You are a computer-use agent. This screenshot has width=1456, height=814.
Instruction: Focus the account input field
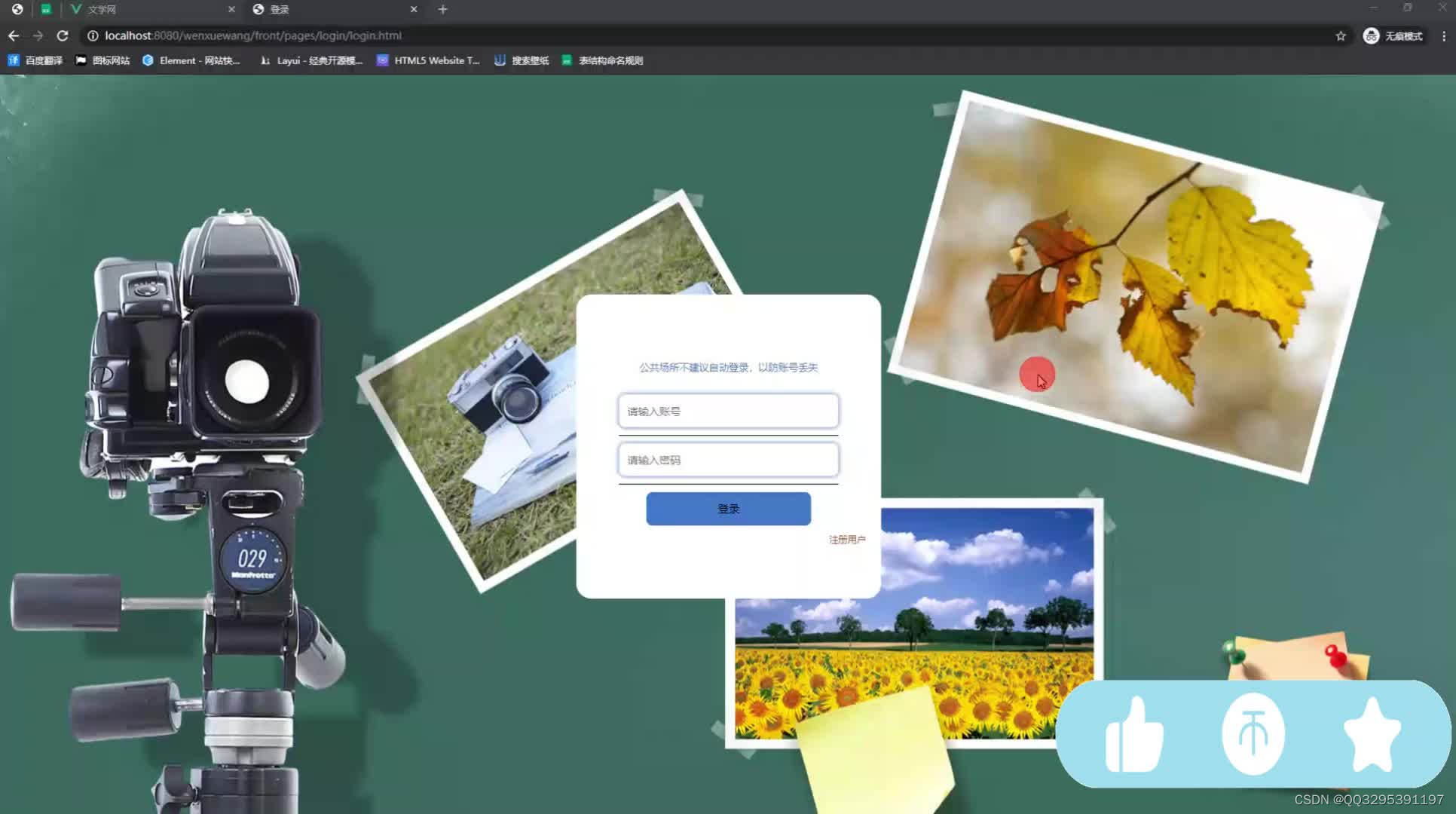(728, 412)
